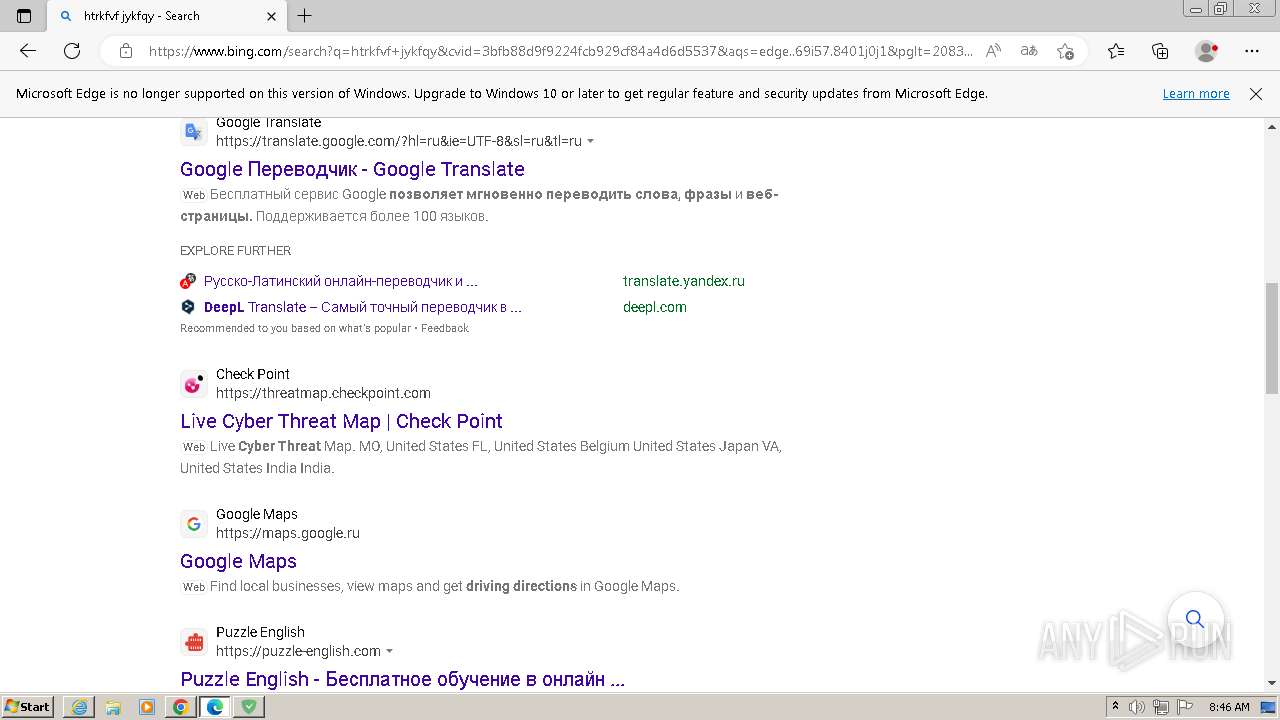The height and width of the screenshot is (720, 1280).
Task: Click the deepl.com domain text
Action: [655, 307]
